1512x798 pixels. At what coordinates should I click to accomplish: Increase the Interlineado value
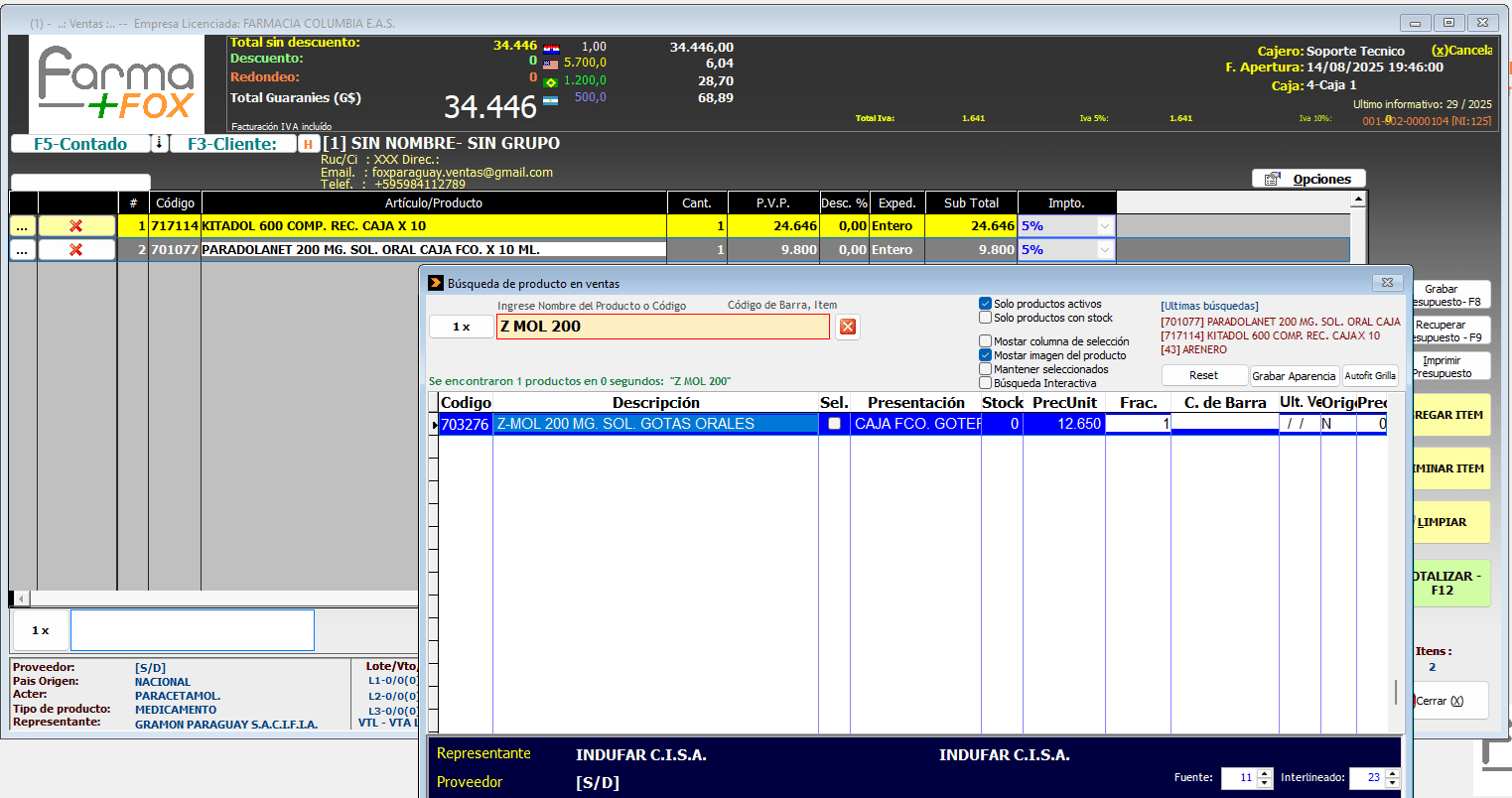click(x=1393, y=773)
